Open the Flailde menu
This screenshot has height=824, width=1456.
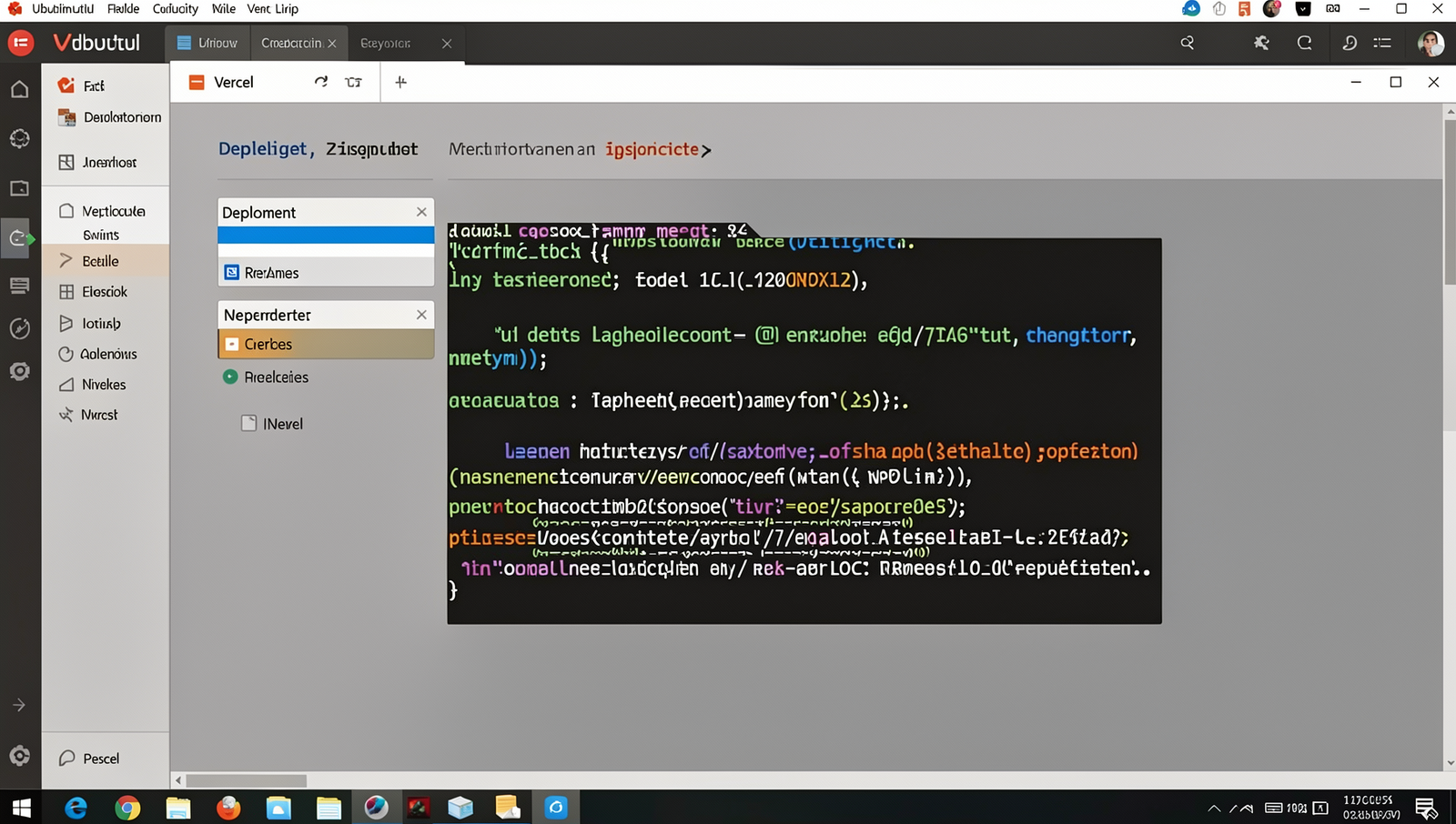pyautogui.click(x=123, y=9)
